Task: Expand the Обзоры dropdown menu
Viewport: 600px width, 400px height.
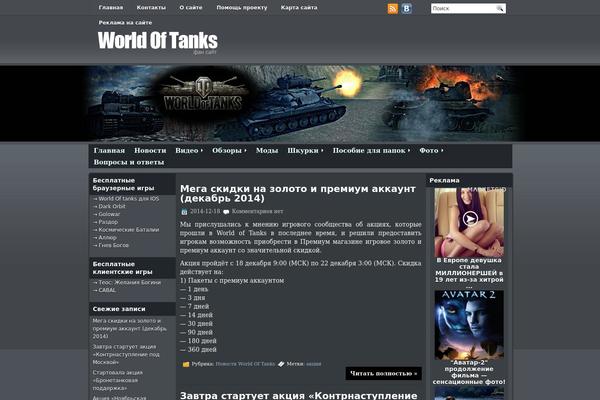Action: point(229,150)
